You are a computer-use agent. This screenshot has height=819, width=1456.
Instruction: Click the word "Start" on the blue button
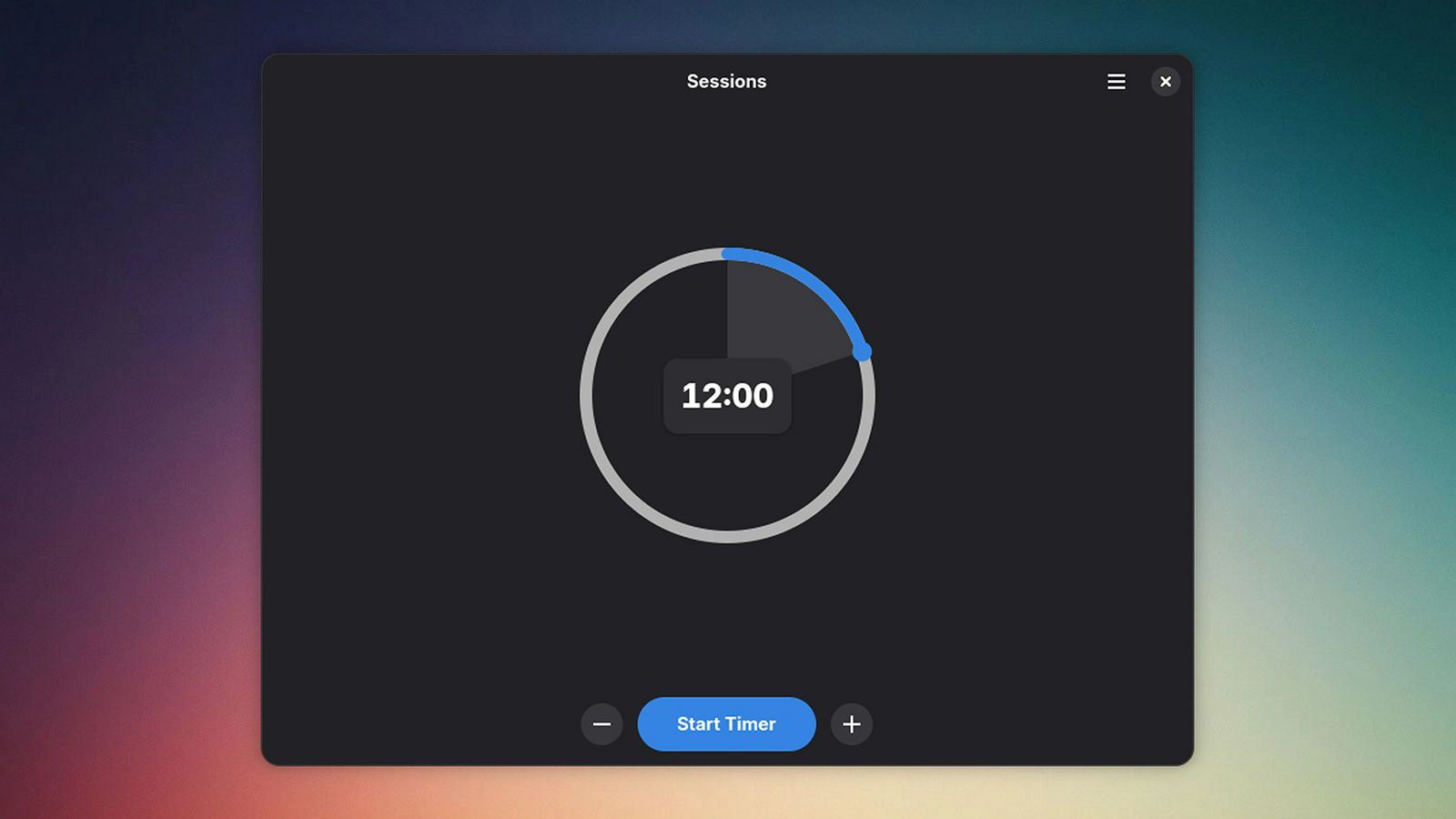tap(698, 724)
